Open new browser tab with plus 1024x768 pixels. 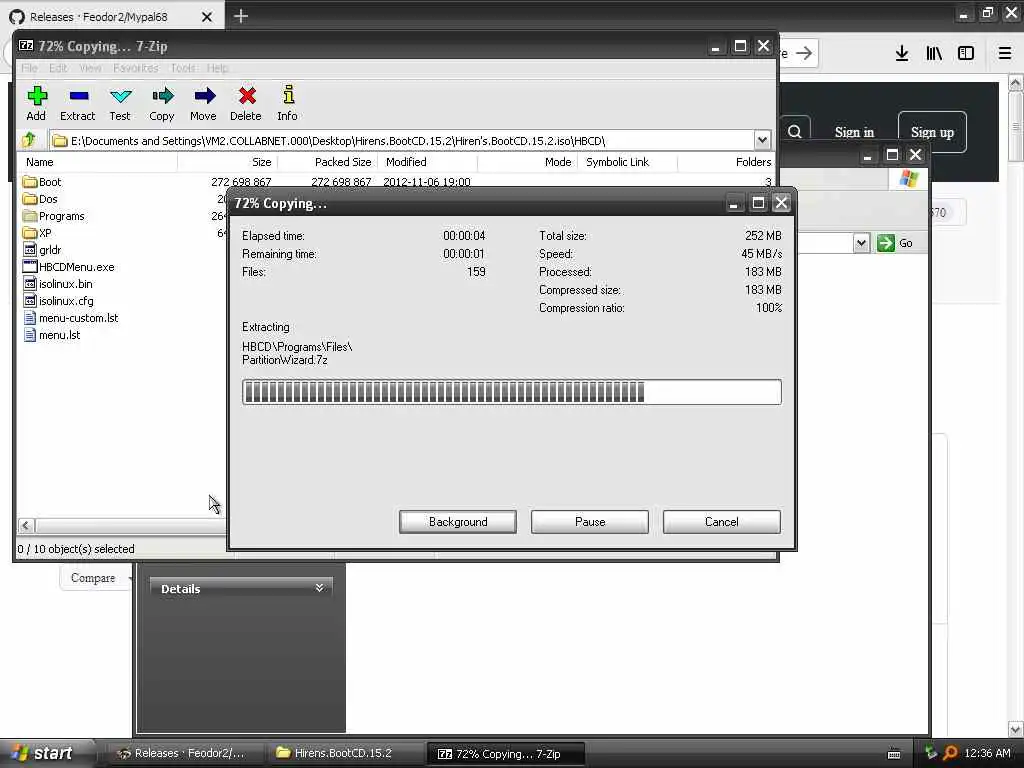241,16
